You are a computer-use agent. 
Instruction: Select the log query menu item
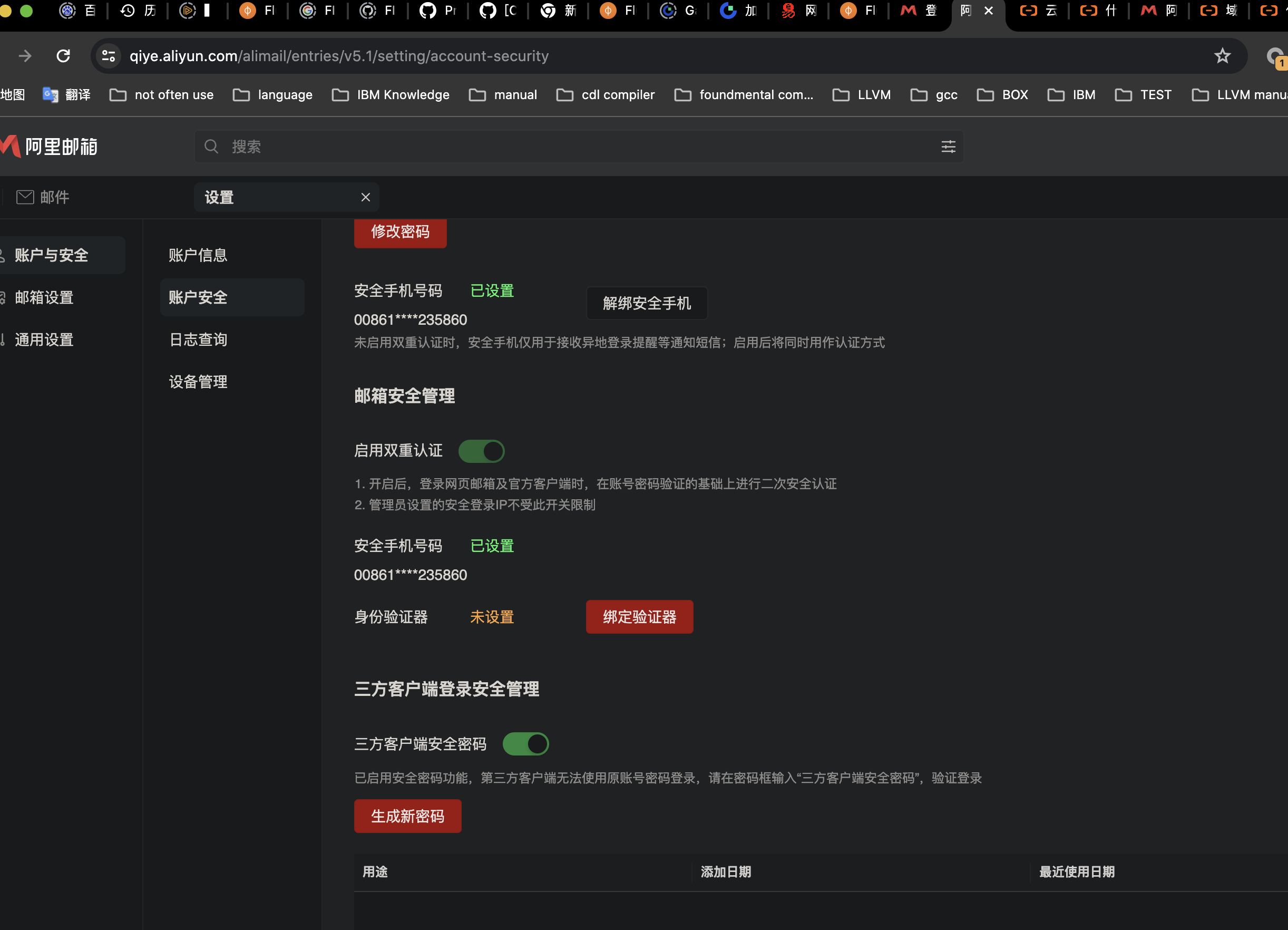tap(198, 340)
